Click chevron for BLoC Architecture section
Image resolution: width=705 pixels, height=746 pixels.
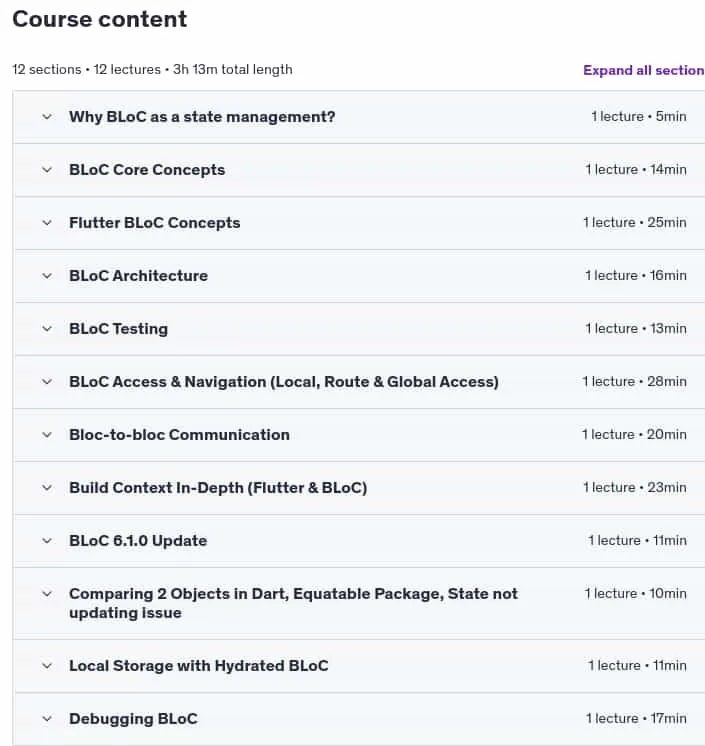click(x=47, y=276)
